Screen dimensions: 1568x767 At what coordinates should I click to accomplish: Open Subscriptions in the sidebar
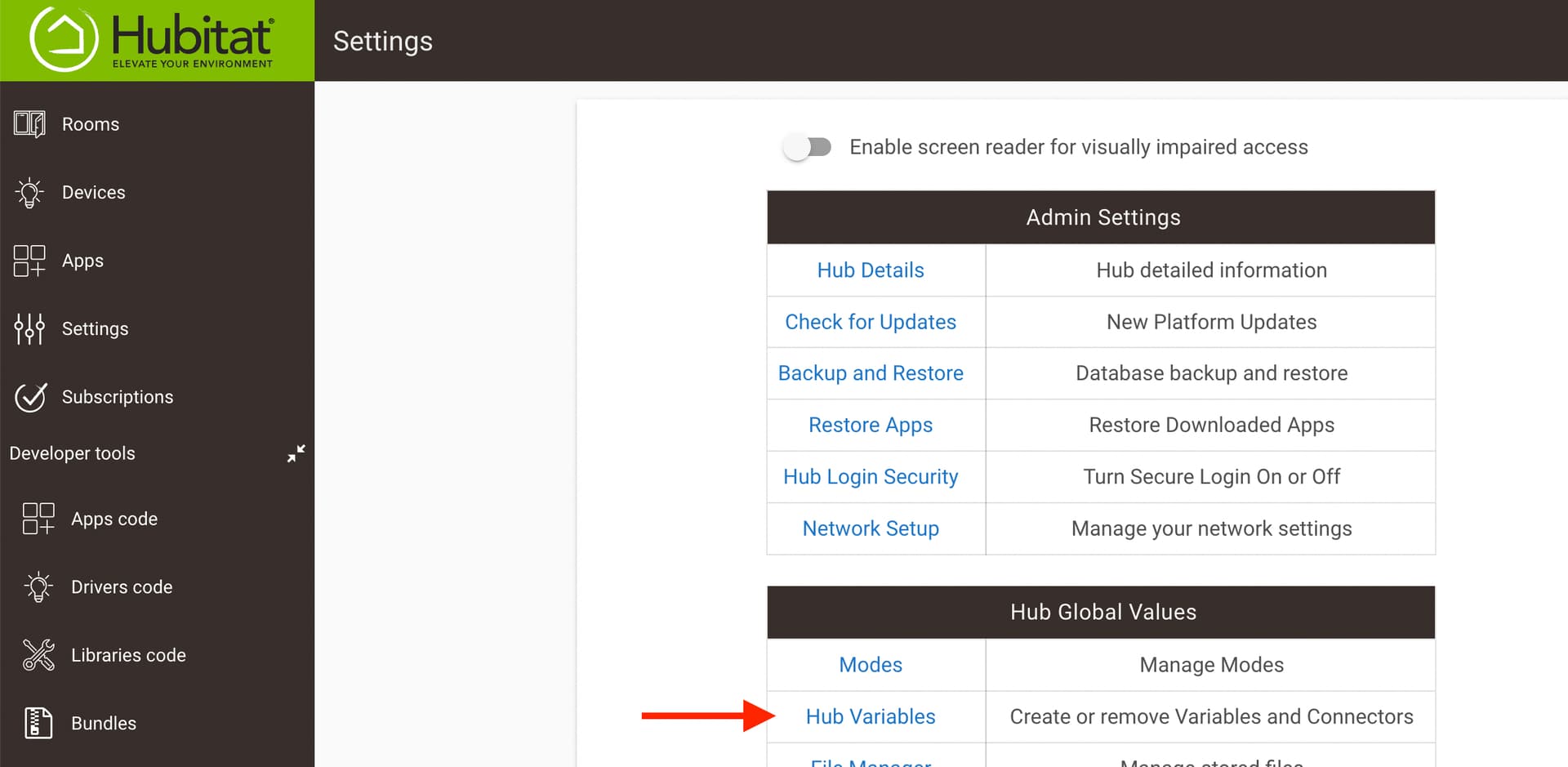pyautogui.click(x=118, y=397)
